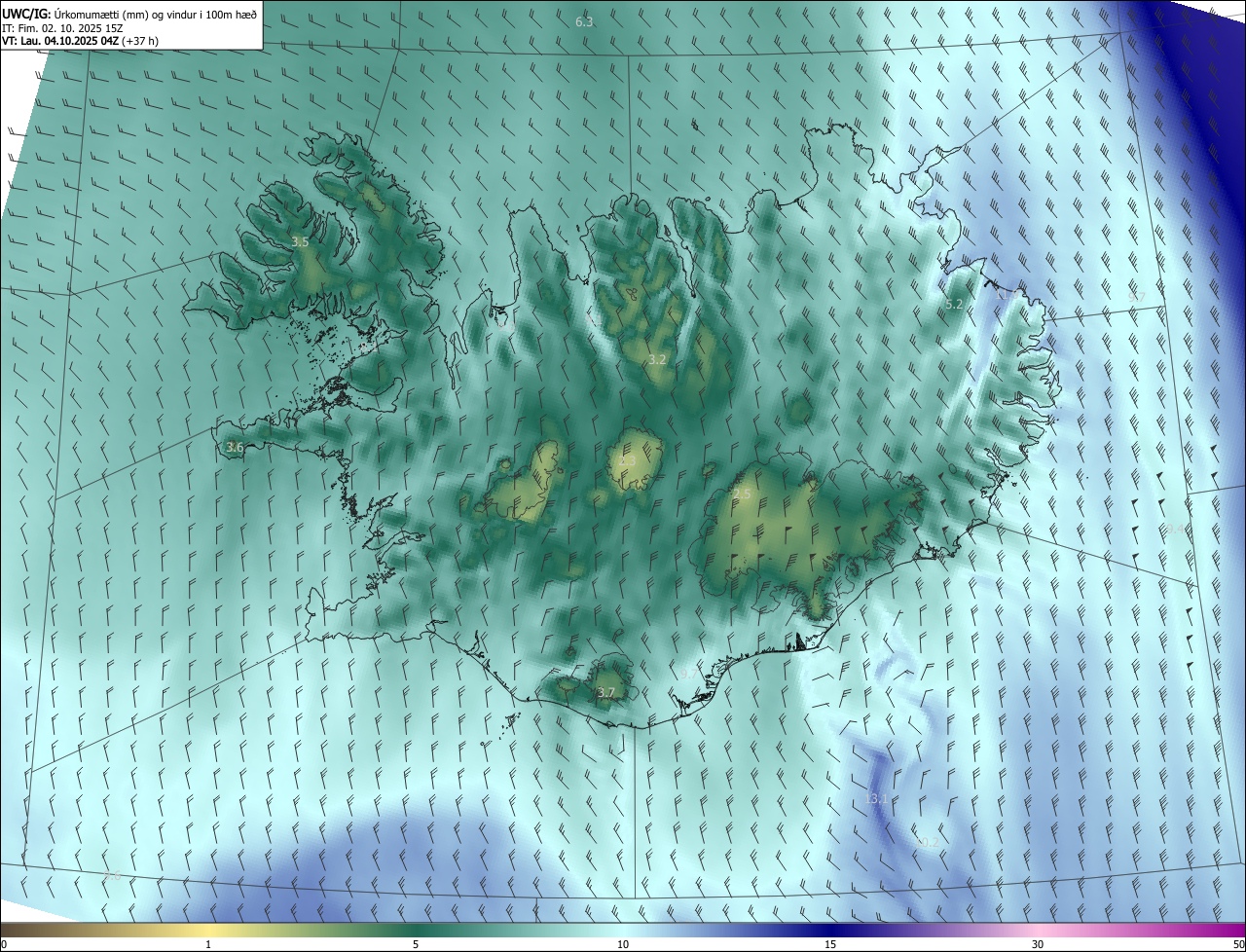Click the '3.5' value over the Westfjords
The width and height of the screenshot is (1246, 952).
click(x=300, y=241)
